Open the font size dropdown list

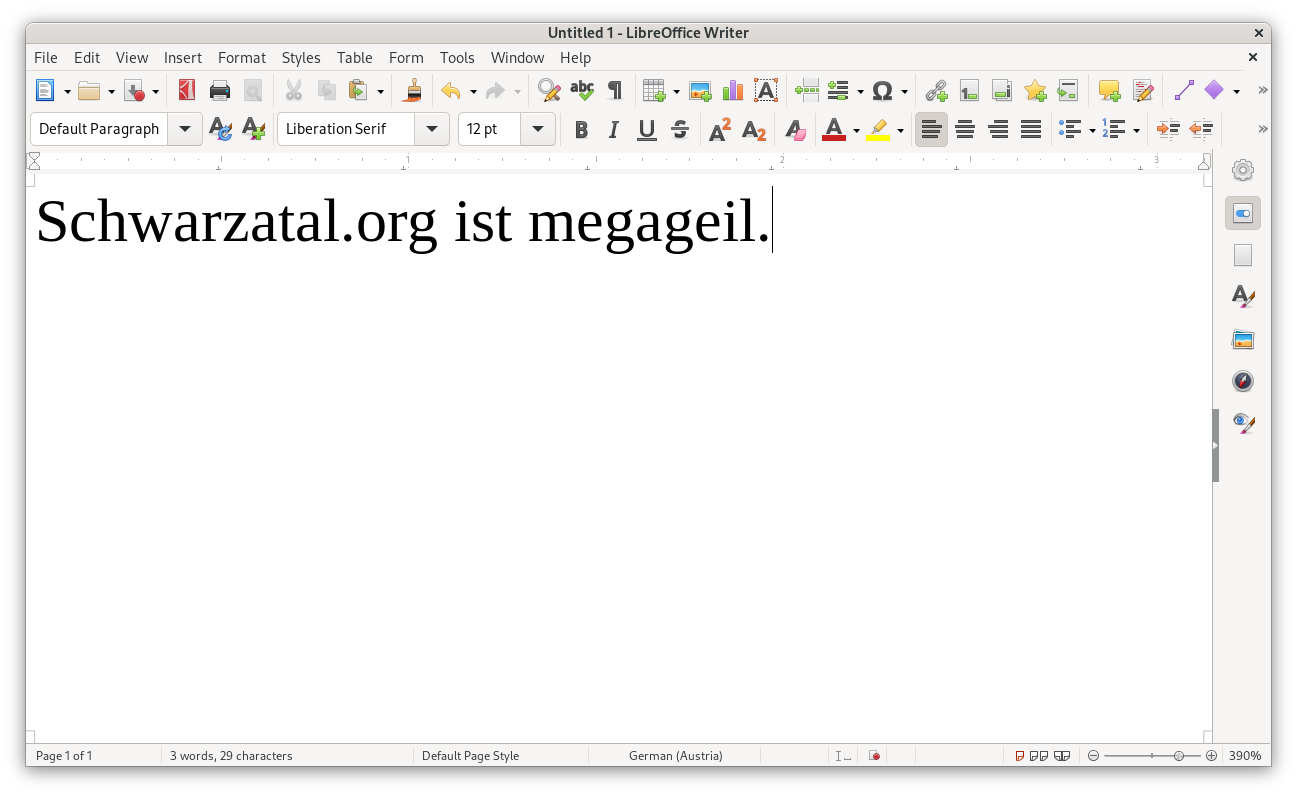538,129
